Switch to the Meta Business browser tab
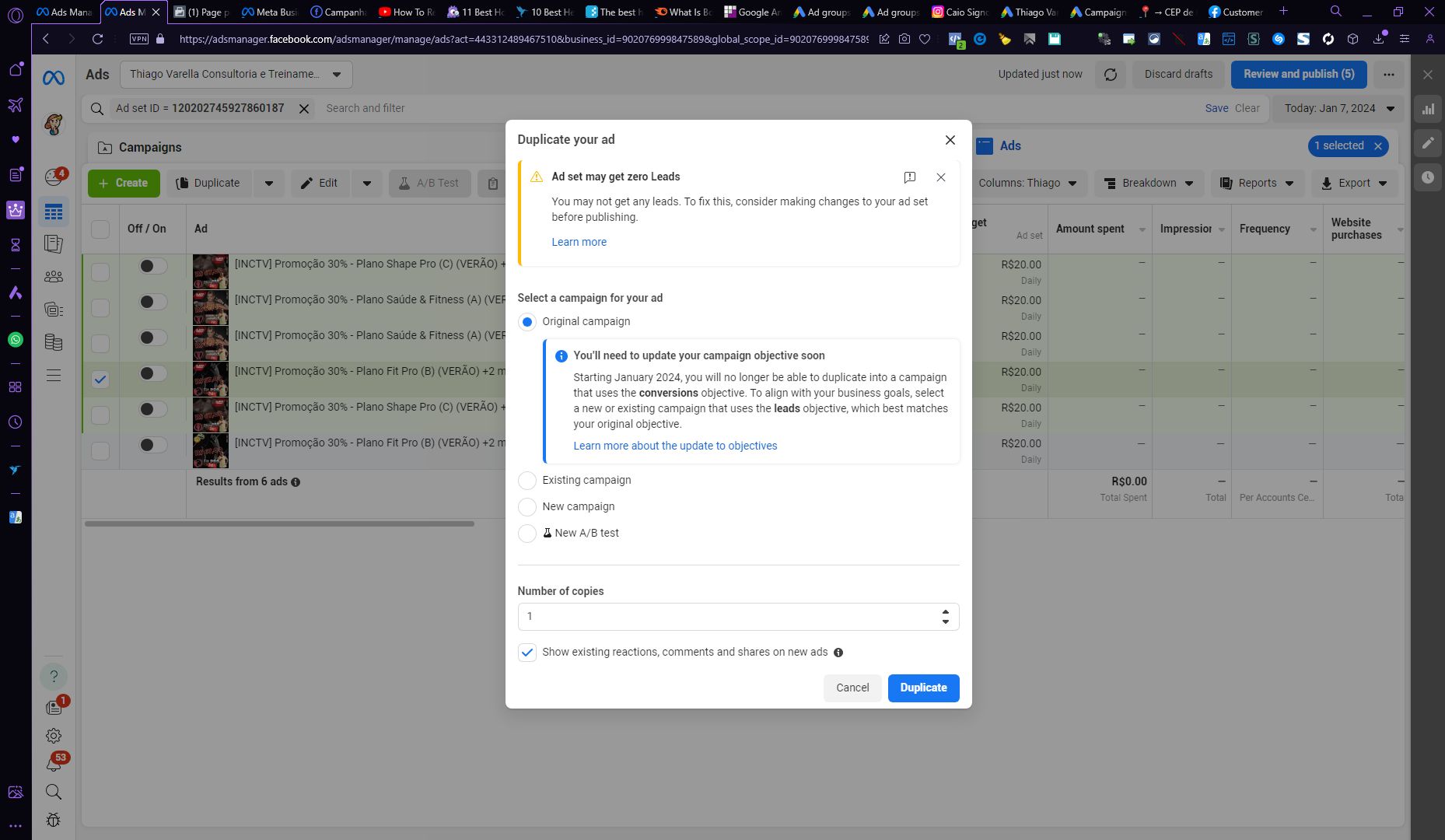Screen dimensions: 1445x840 (x=269, y=12)
